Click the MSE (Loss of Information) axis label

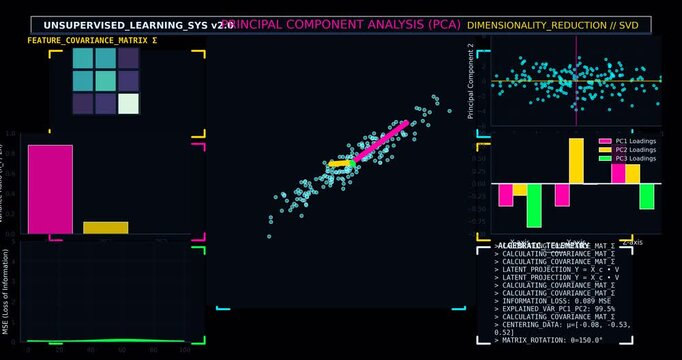click(x=6, y=292)
